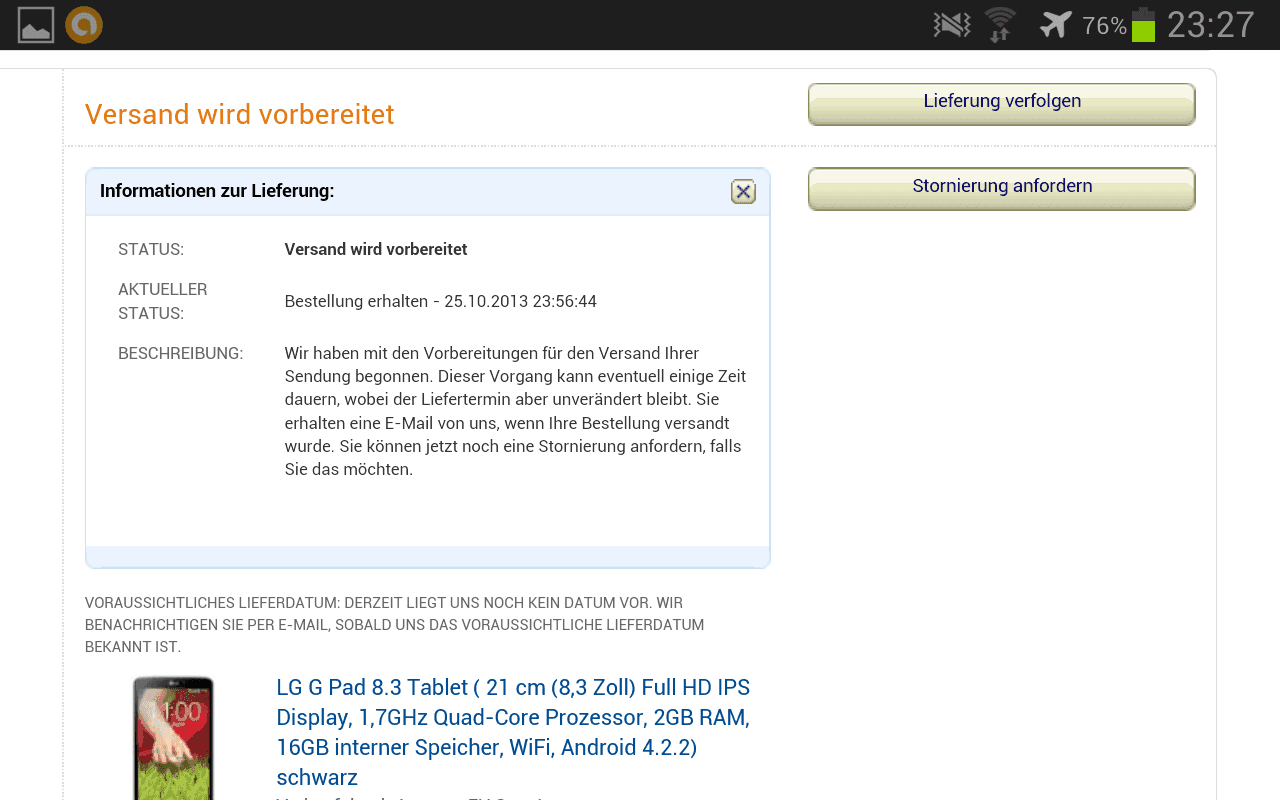Tap the BESCHREIBUNG: label
The image size is (1280, 800).
(x=181, y=353)
